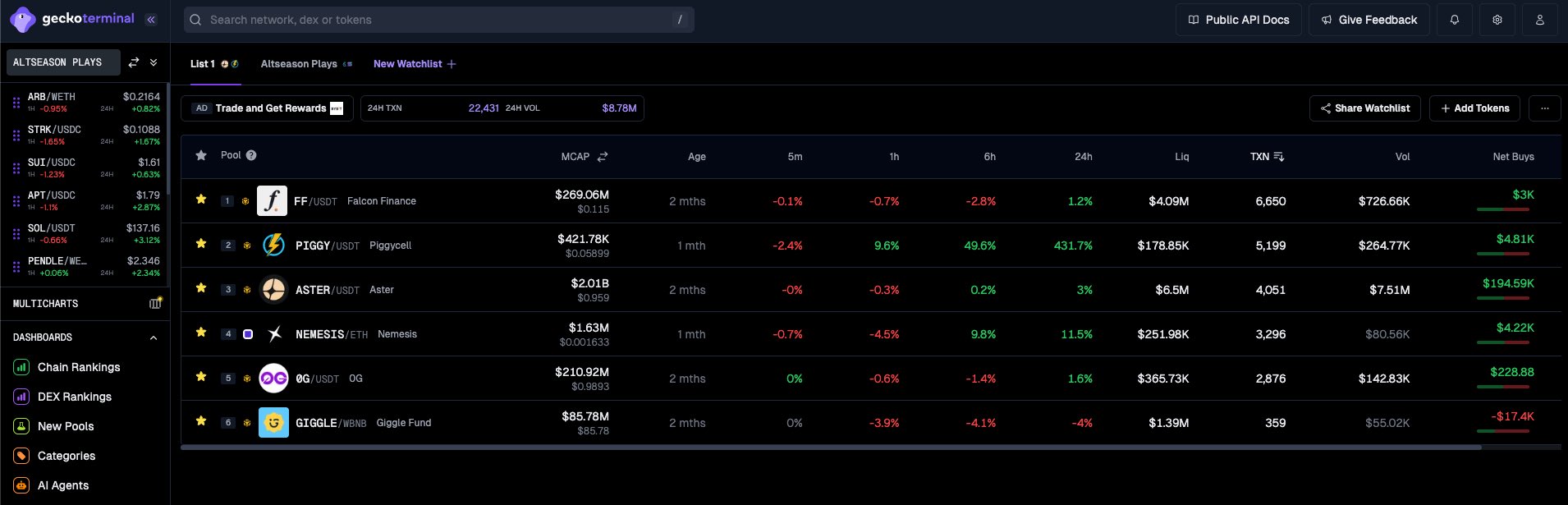1568x505 pixels.
Task: Toggle the star in the table header
Action: tap(200, 155)
